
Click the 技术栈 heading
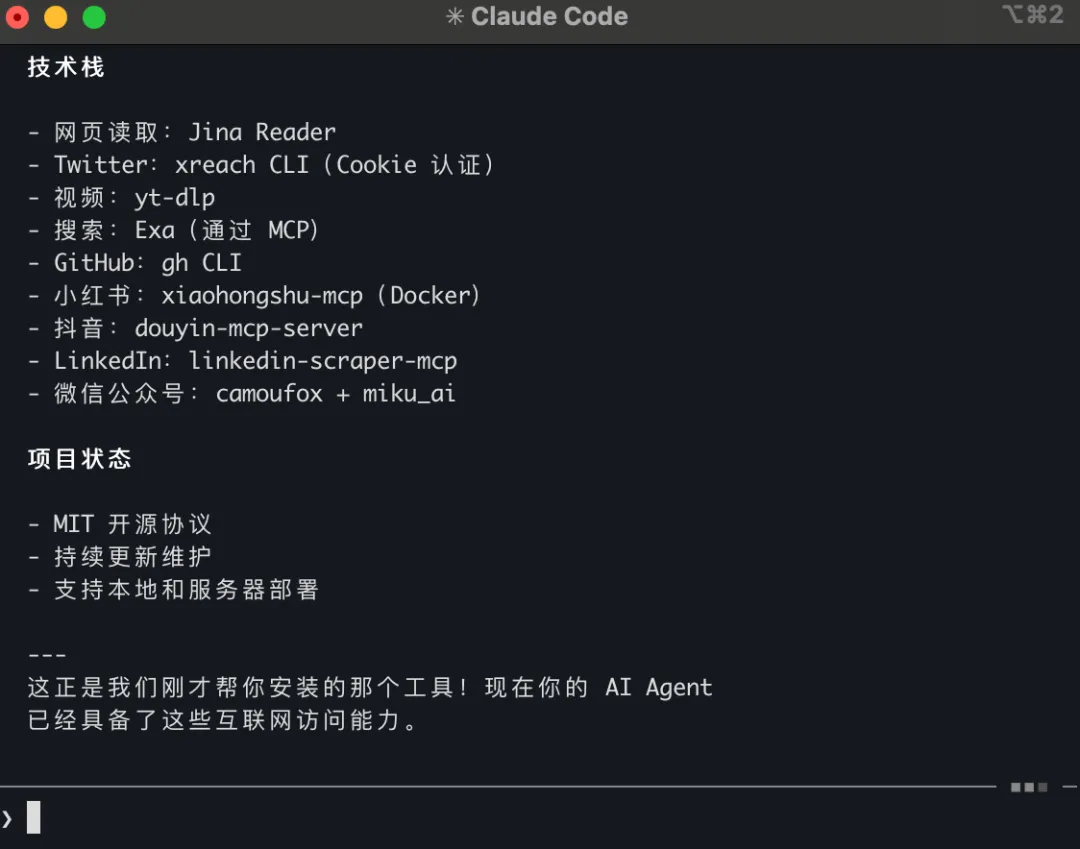[66, 67]
